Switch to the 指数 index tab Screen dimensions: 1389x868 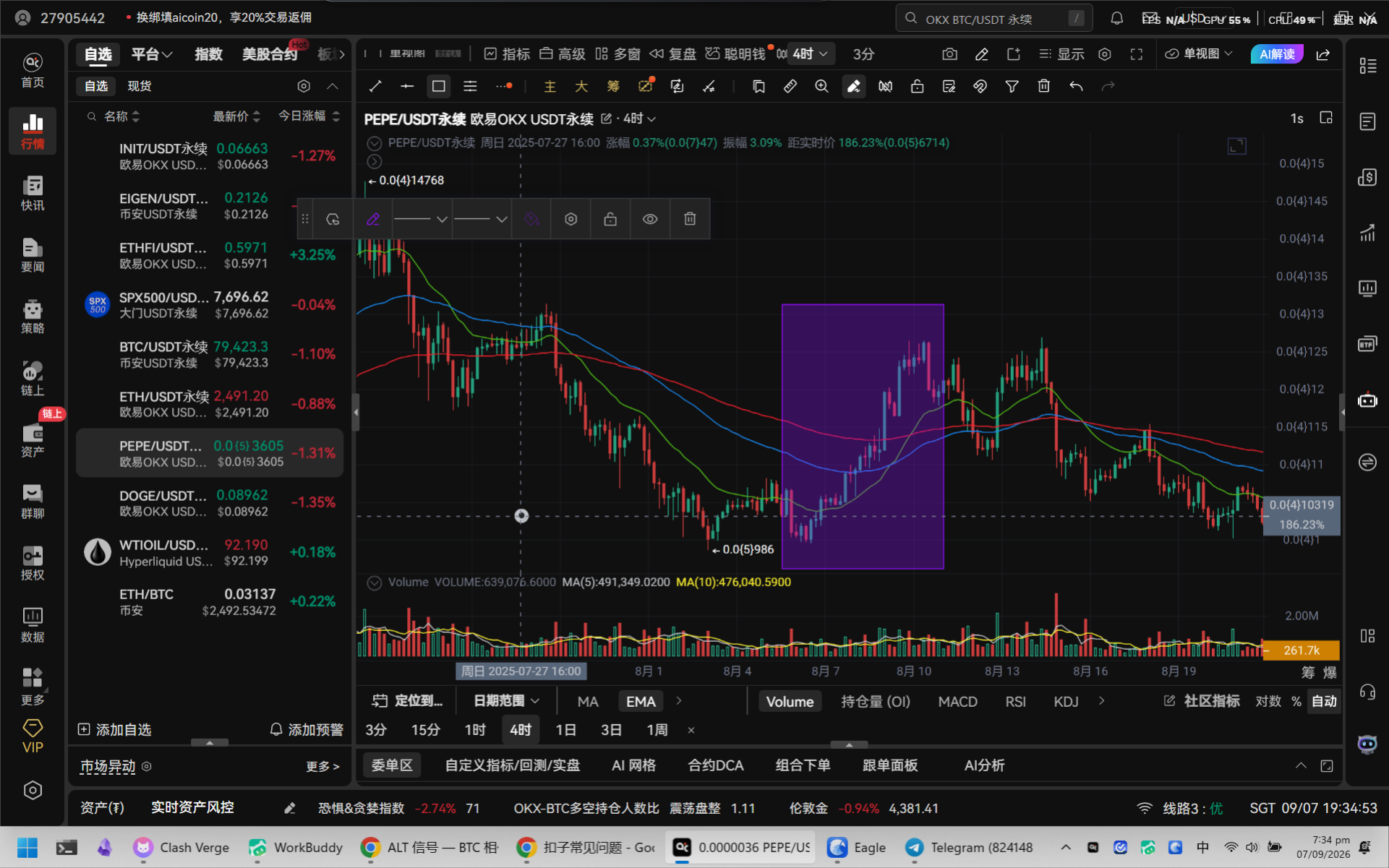[208, 54]
